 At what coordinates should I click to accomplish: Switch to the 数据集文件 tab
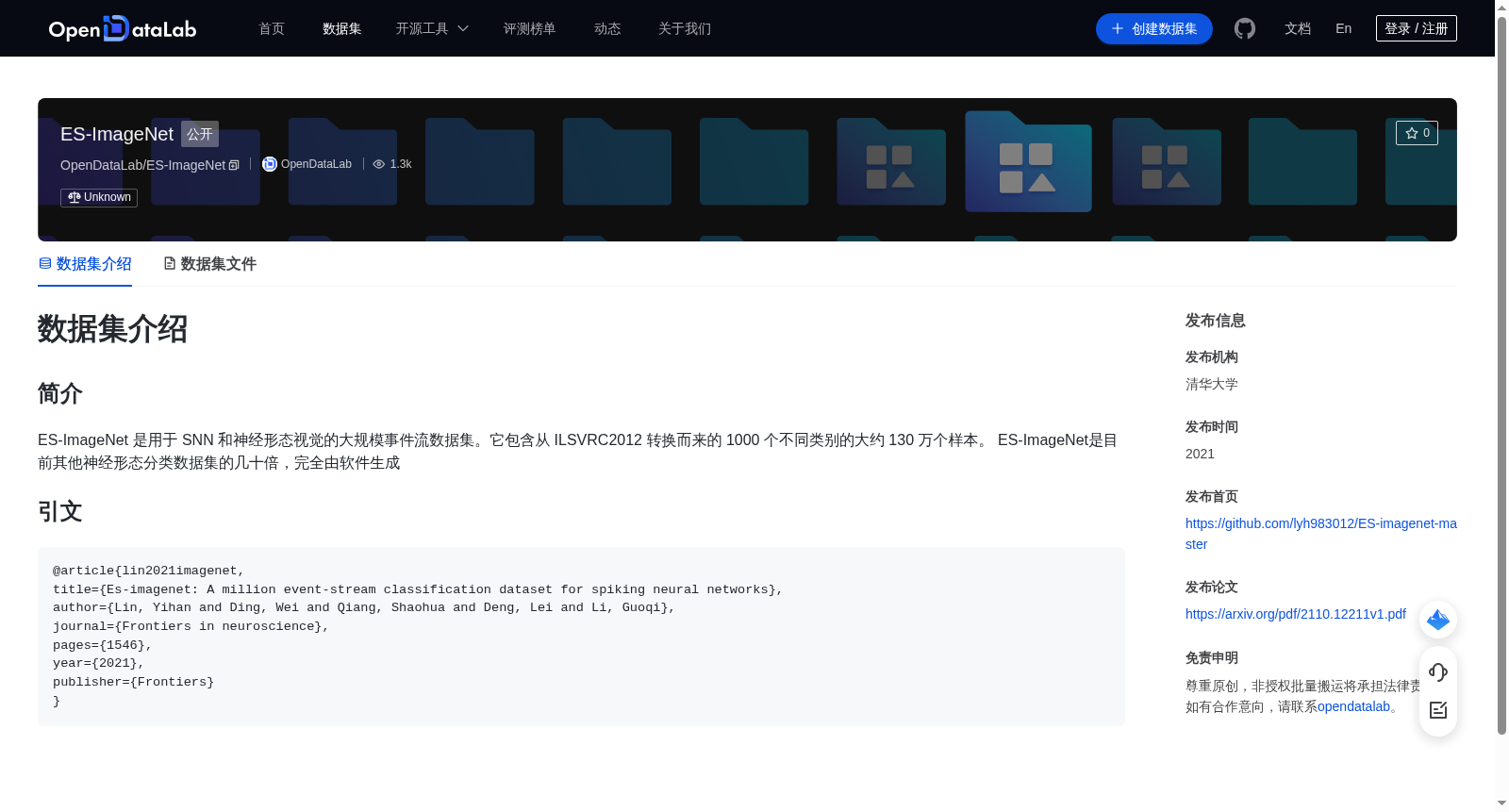(x=209, y=264)
